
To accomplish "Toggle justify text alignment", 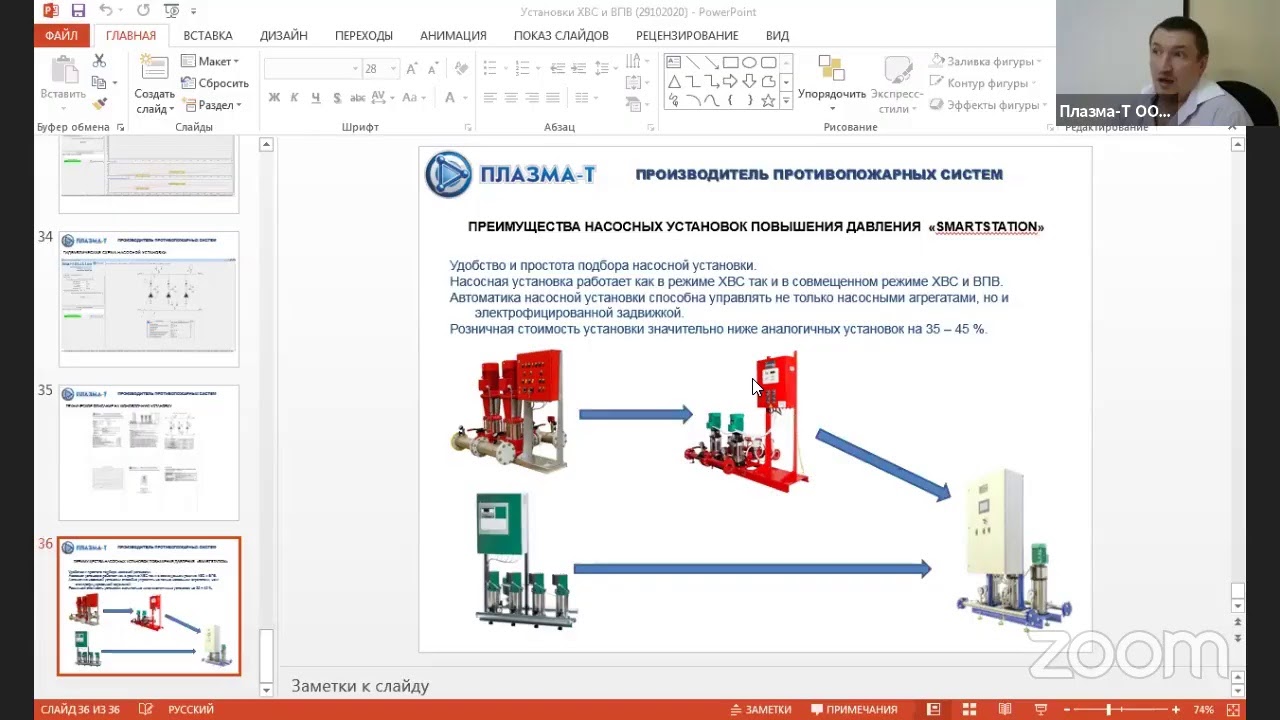I will tap(553, 98).
